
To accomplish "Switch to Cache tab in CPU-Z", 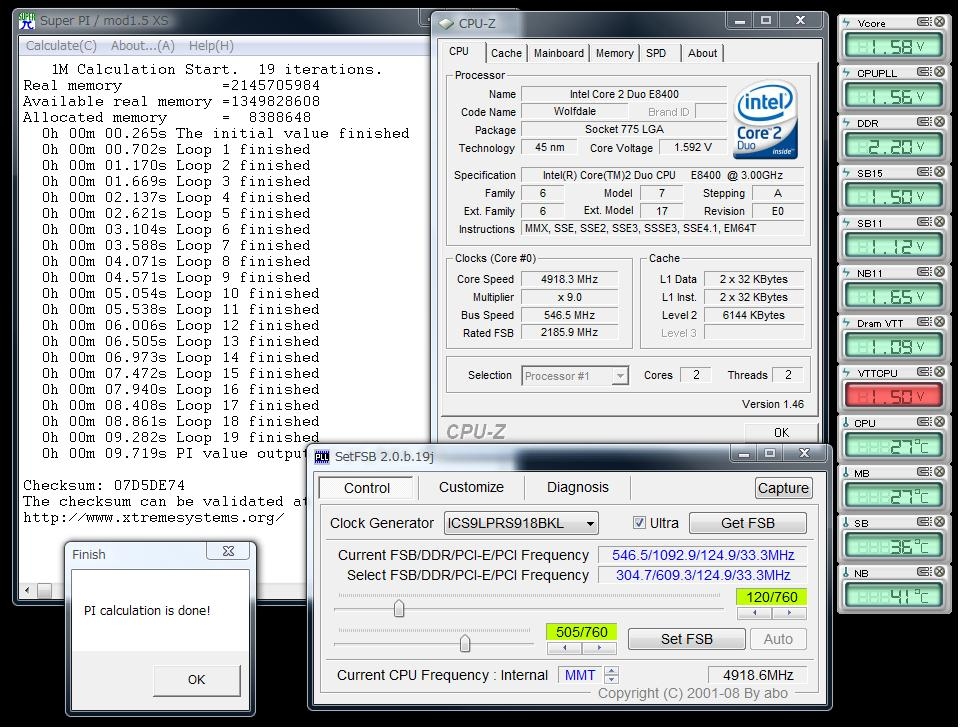I will 506,53.
